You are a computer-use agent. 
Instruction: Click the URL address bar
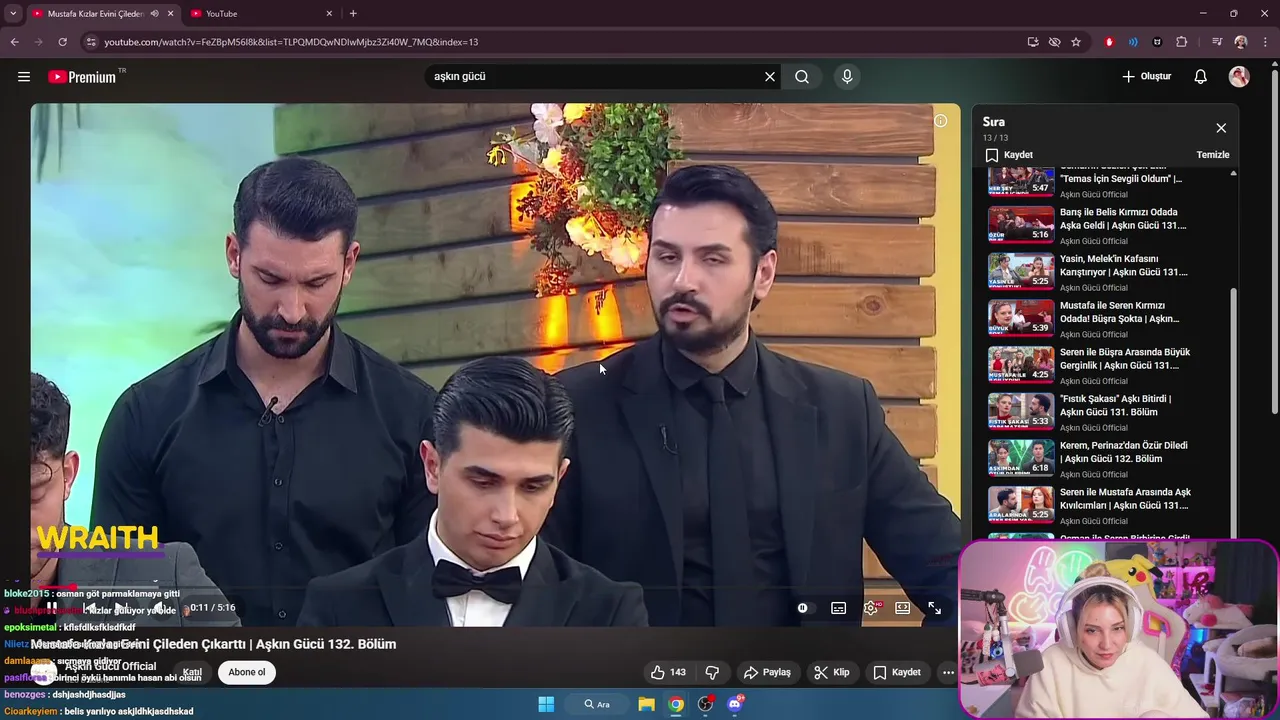560,42
